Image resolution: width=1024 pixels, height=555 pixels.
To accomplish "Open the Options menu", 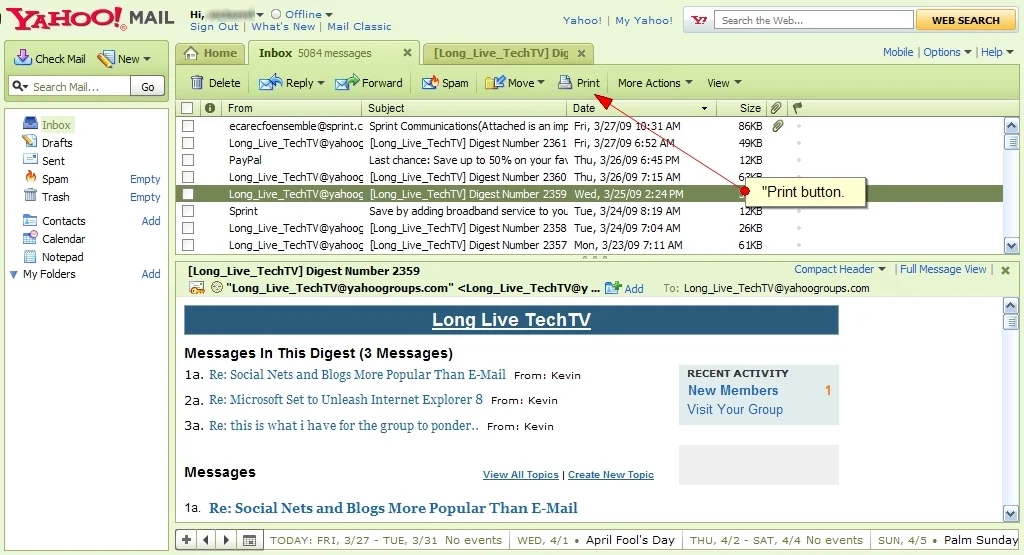I will (x=947, y=52).
